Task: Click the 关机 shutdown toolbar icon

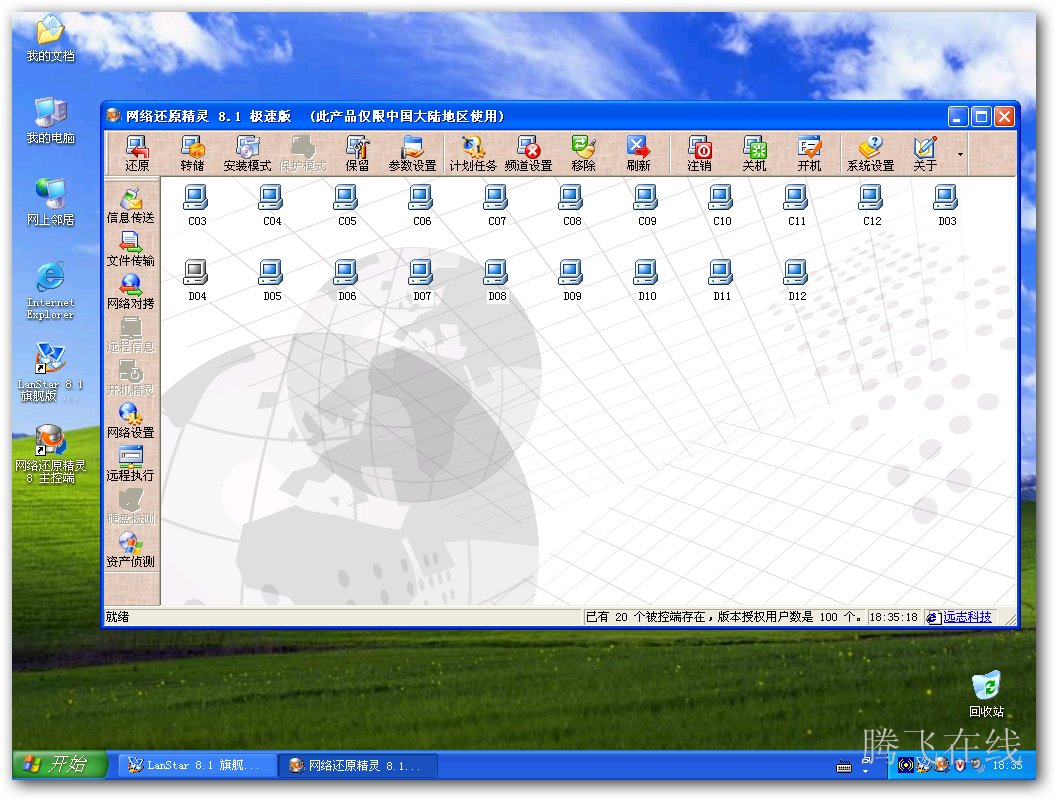Action: pyautogui.click(x=754, y=154)
